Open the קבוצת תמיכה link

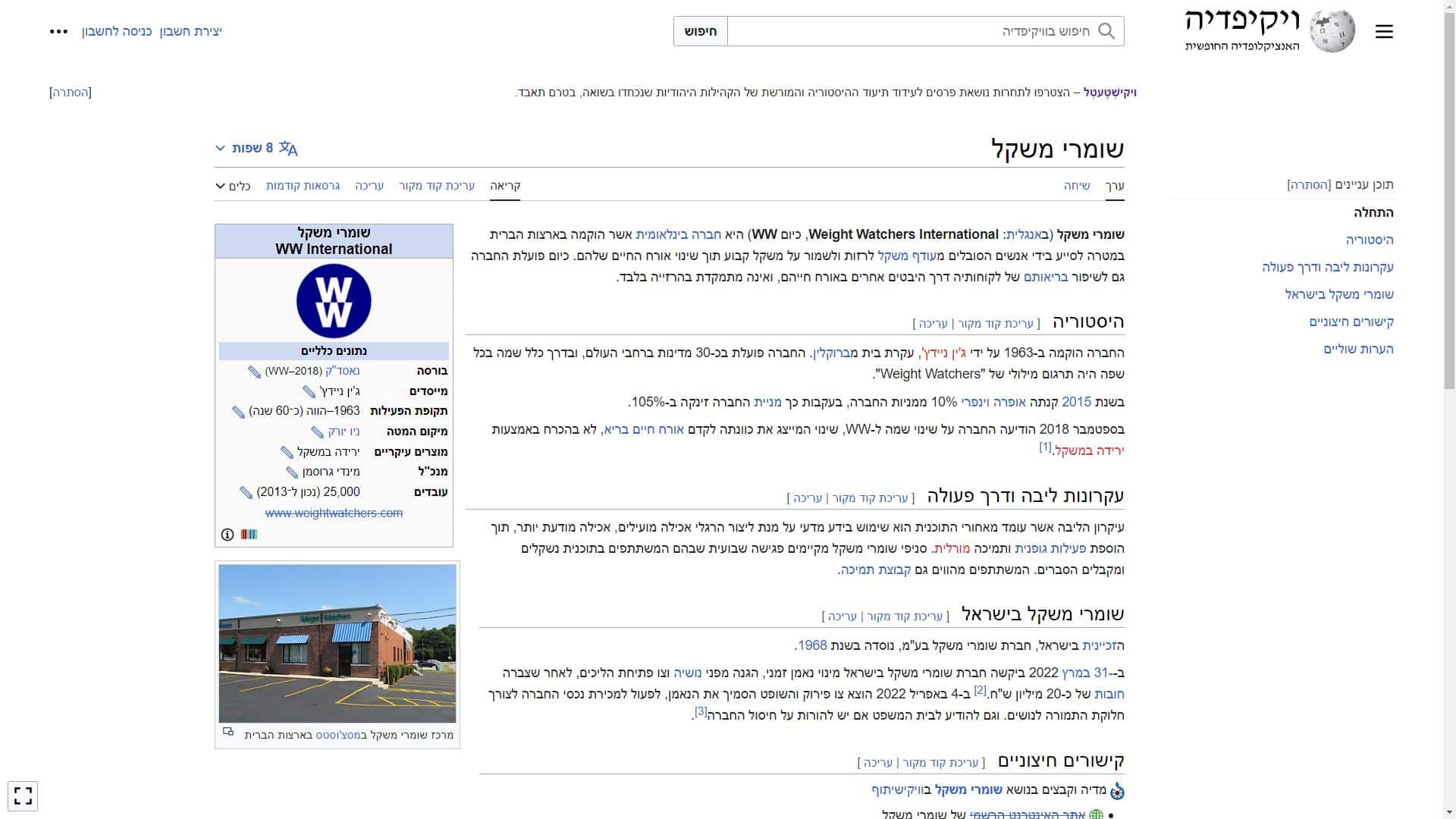tap(876, 570)
